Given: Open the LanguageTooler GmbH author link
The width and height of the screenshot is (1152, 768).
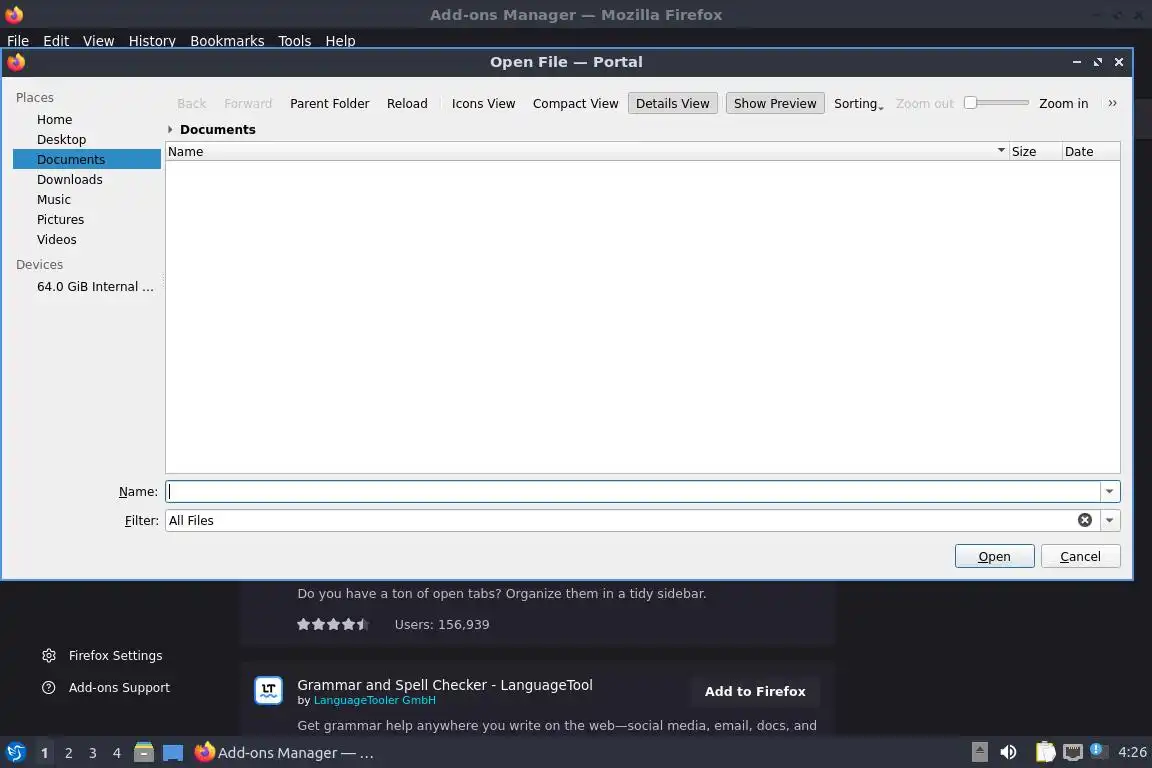Looking at the screenshot, I should (375, 700).
